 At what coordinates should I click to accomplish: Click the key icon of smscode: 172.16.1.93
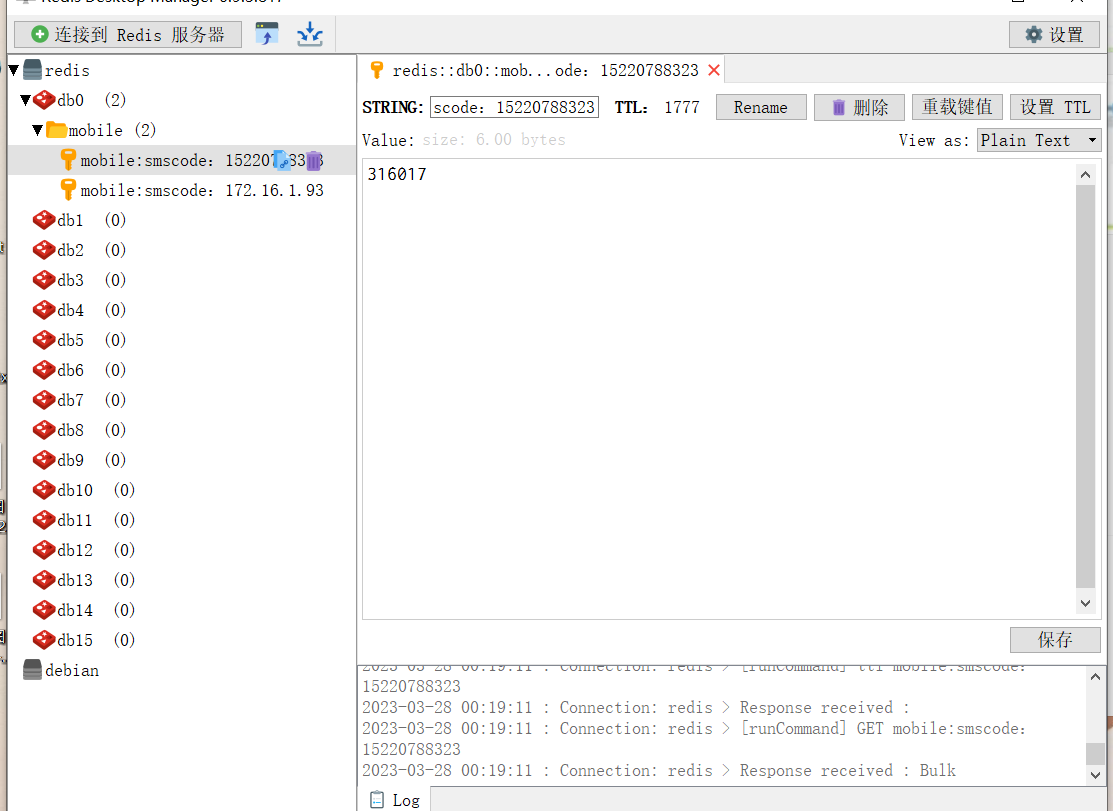pyautogui.click(x=68, y=190)
